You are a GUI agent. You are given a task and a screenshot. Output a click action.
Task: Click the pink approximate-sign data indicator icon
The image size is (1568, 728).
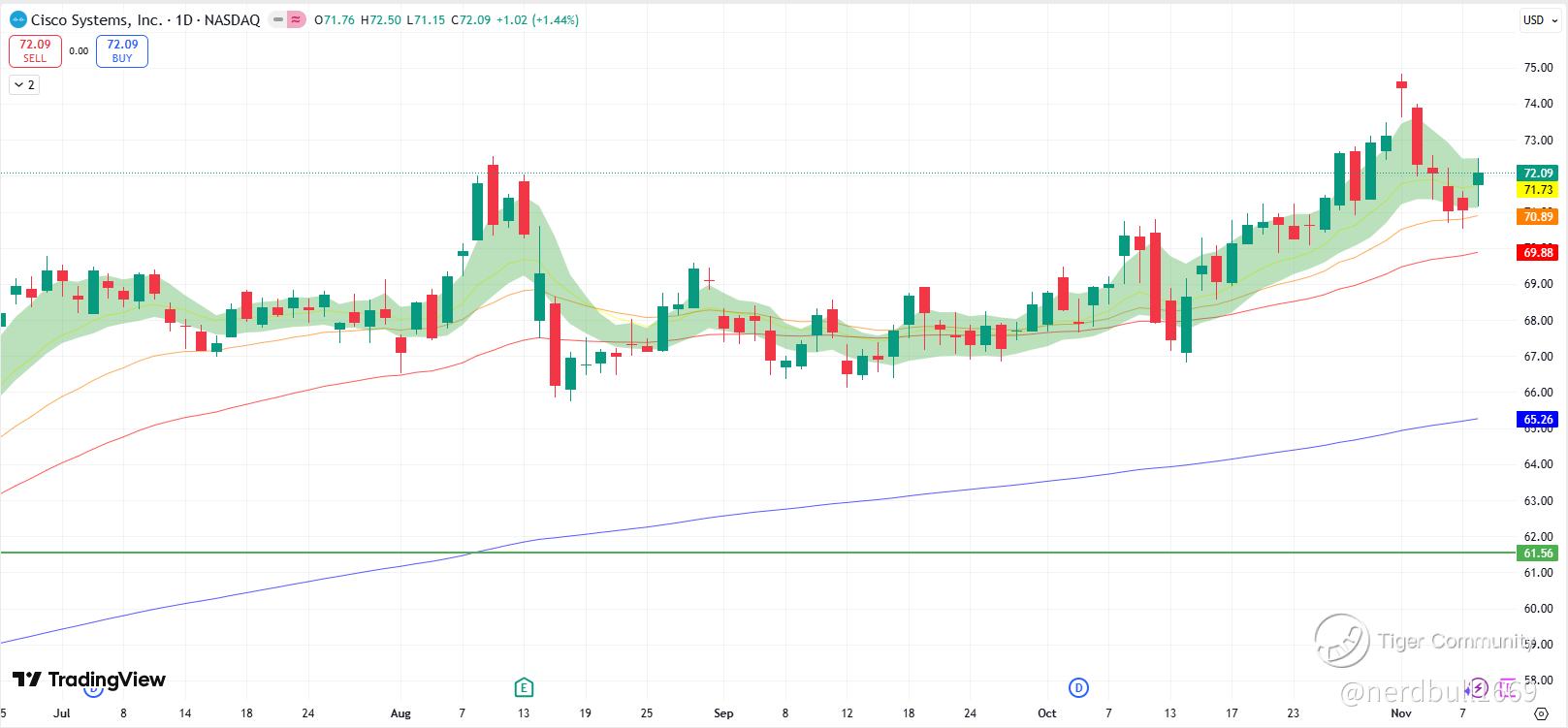click(x=295, y=19)
